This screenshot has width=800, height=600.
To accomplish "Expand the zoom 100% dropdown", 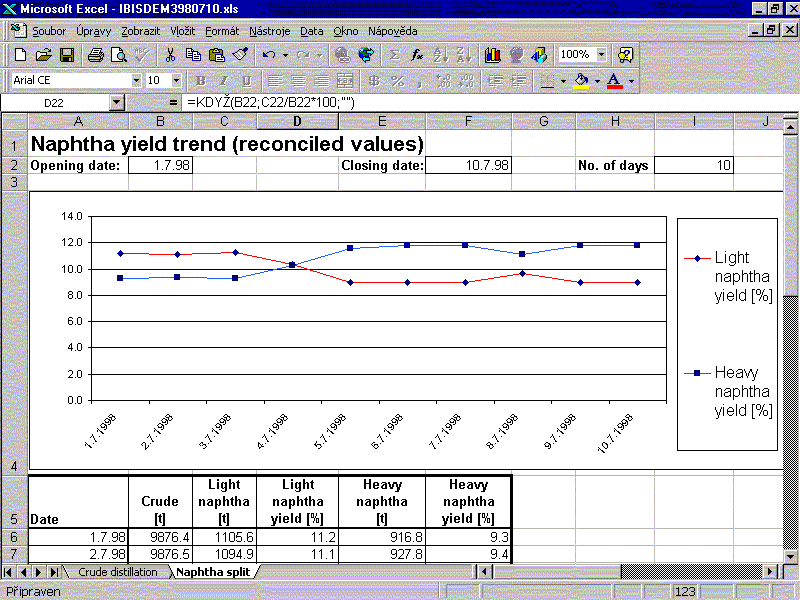I will pos(601,55).
